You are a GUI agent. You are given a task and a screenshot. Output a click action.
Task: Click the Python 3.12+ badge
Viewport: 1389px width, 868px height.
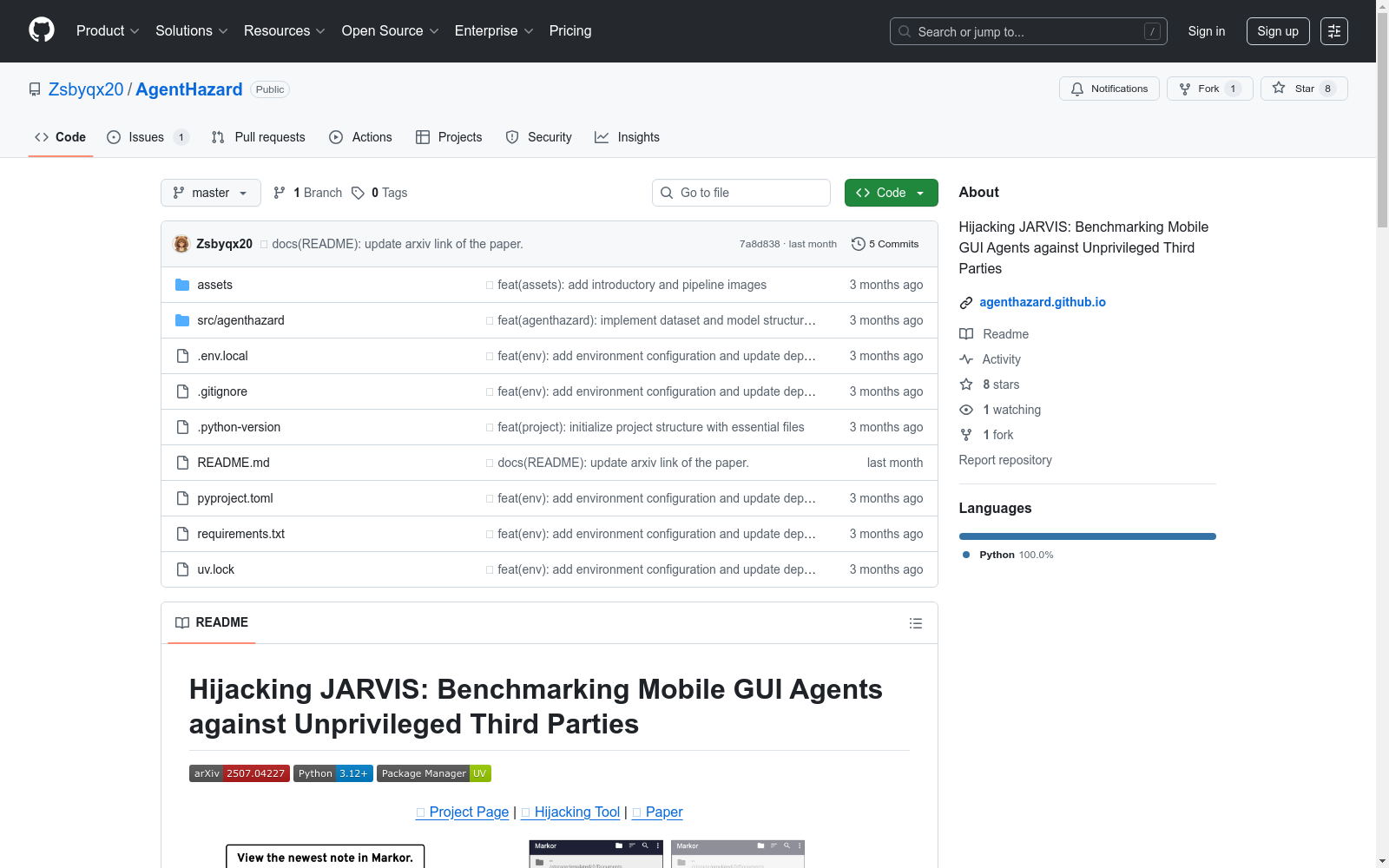333,773
